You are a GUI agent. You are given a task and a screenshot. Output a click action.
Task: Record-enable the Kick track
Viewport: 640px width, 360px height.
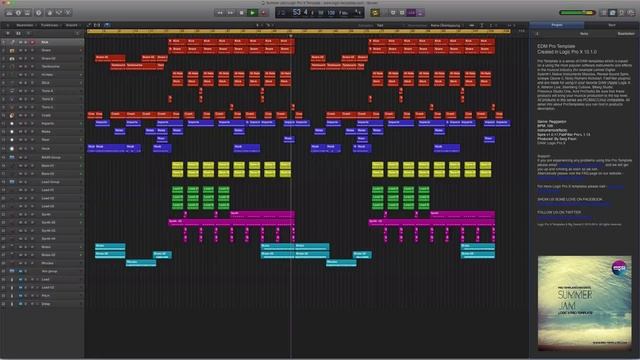click(32, 42)
